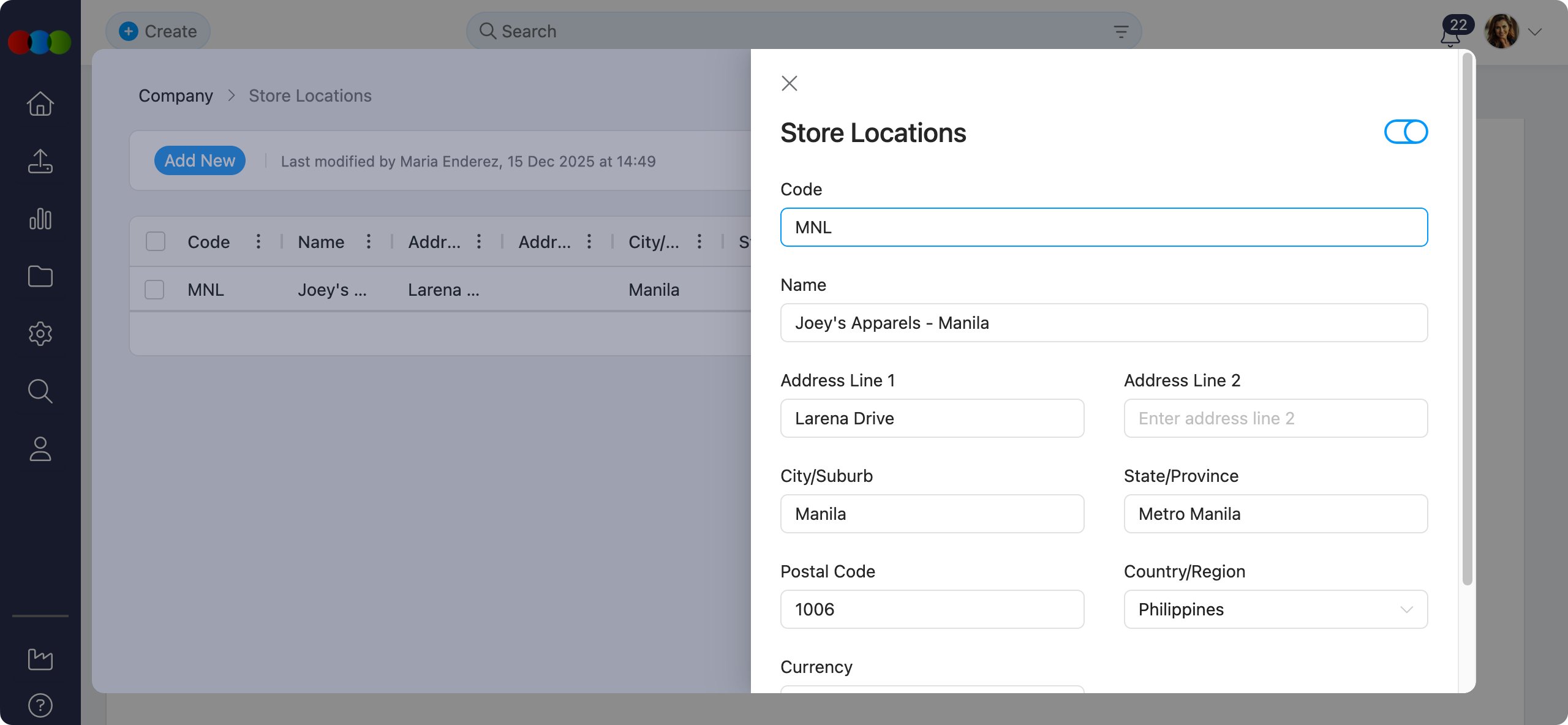Open the search filter icon
This screenshot has height=725, width=1568.
coord(1120,31)
